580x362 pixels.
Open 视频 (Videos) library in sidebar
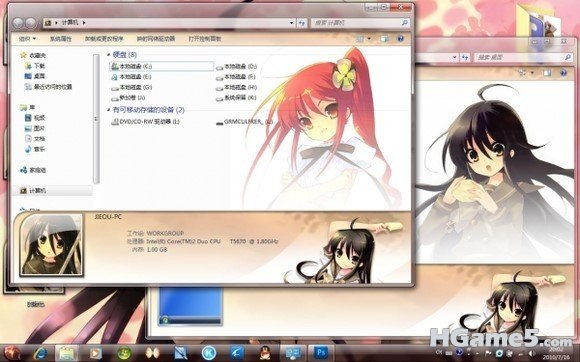point(35,118)
